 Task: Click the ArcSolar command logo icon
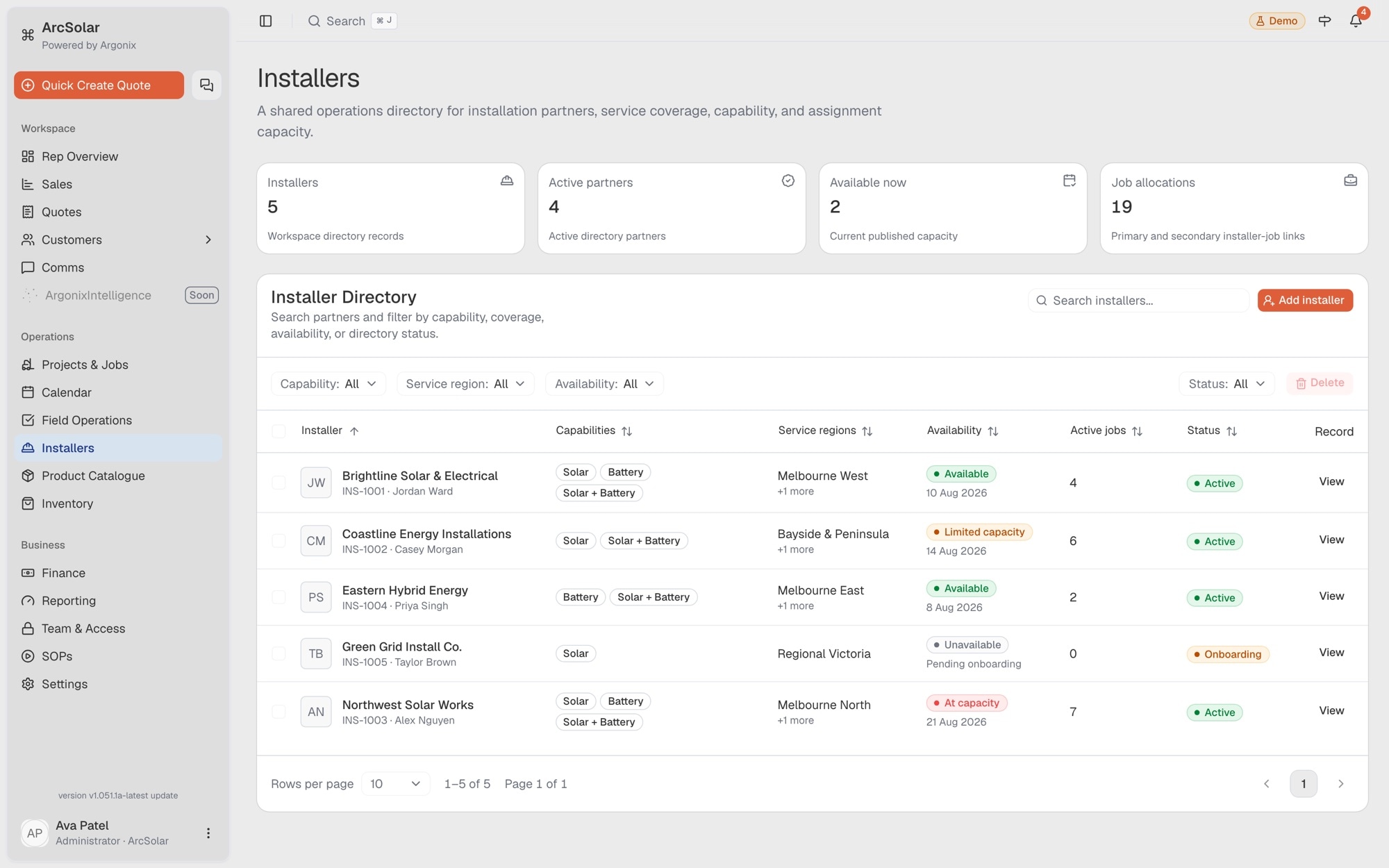28,35
